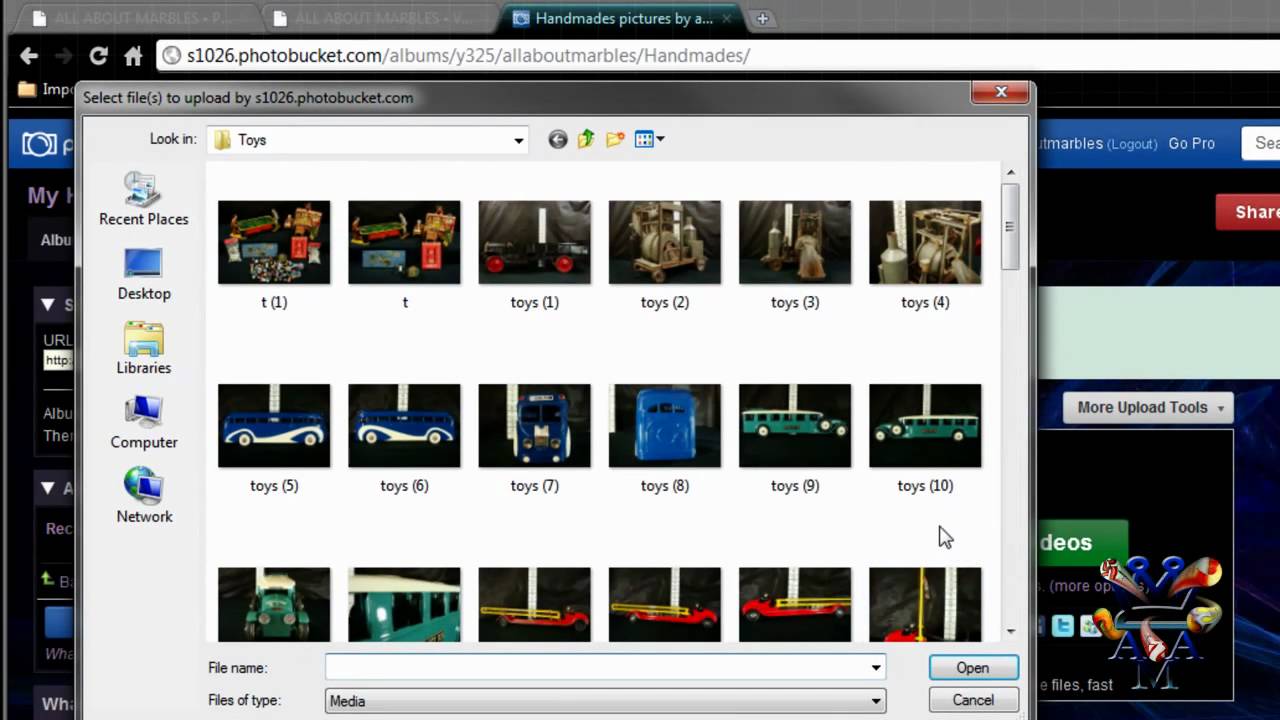Select Desktop in places sidebar
The image size is (1280, 720).
tap(143, 274)
